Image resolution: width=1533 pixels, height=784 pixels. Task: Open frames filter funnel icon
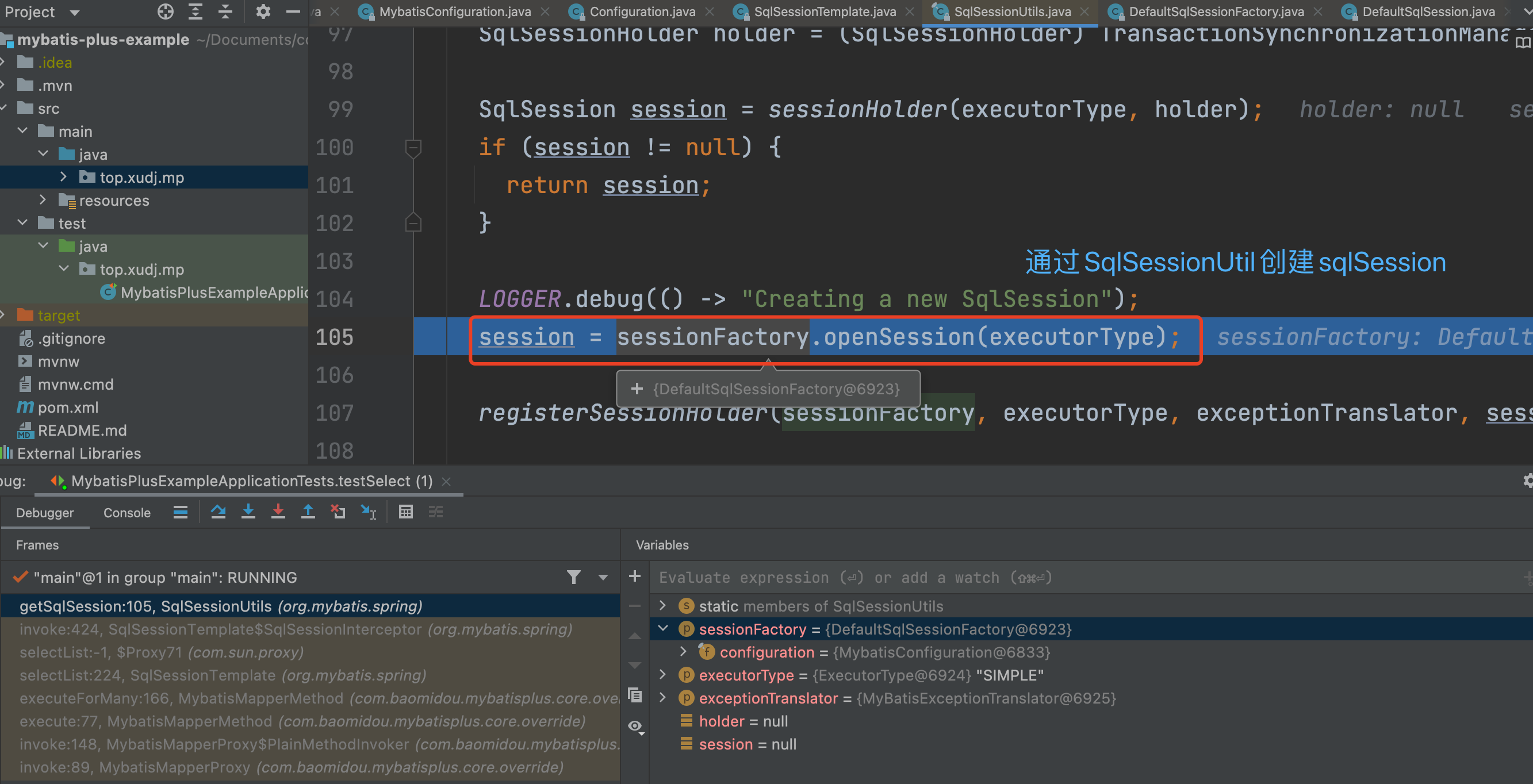coord(574,577)
